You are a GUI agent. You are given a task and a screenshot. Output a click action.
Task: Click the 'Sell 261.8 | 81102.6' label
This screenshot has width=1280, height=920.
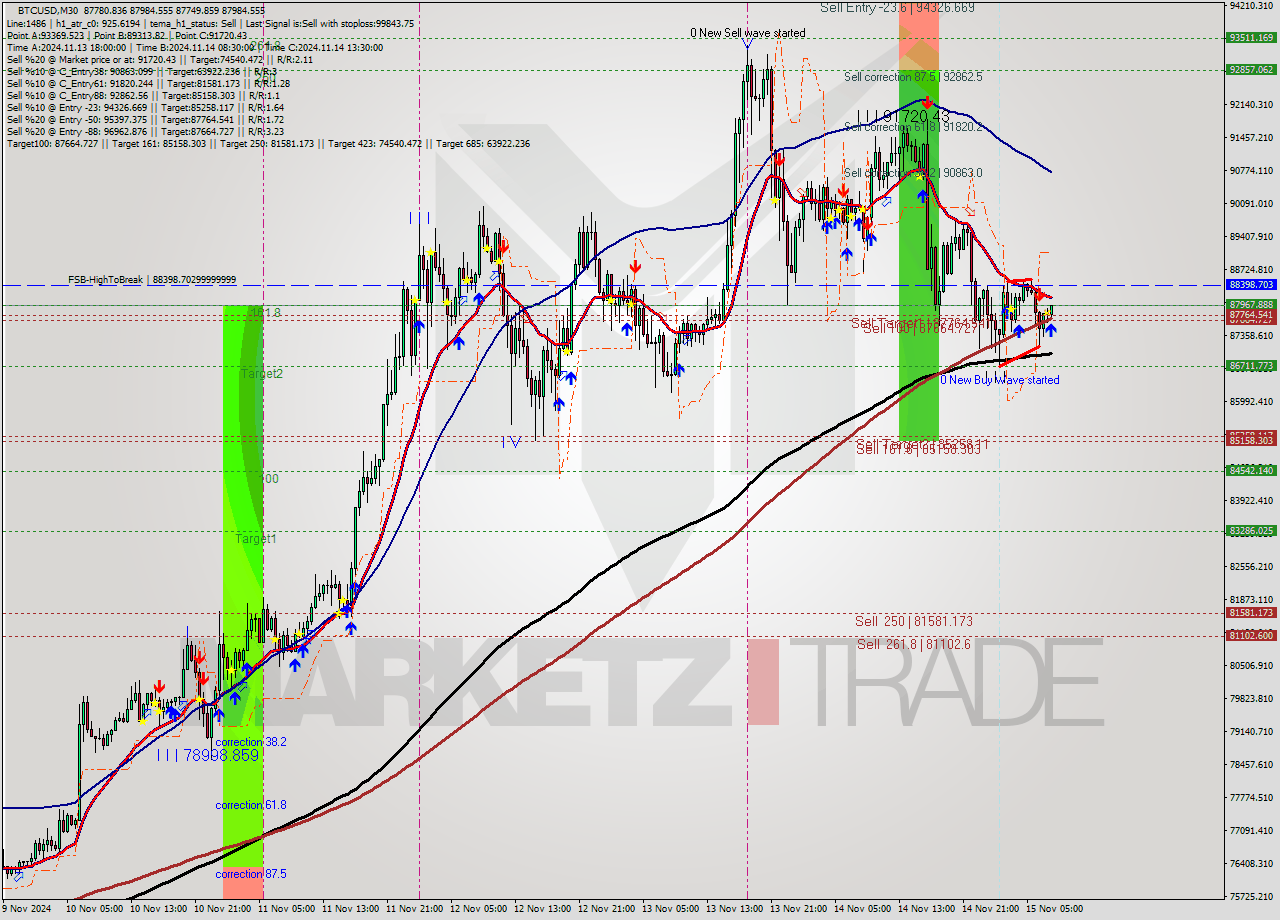pyautogui.click(x=913, y=644)
